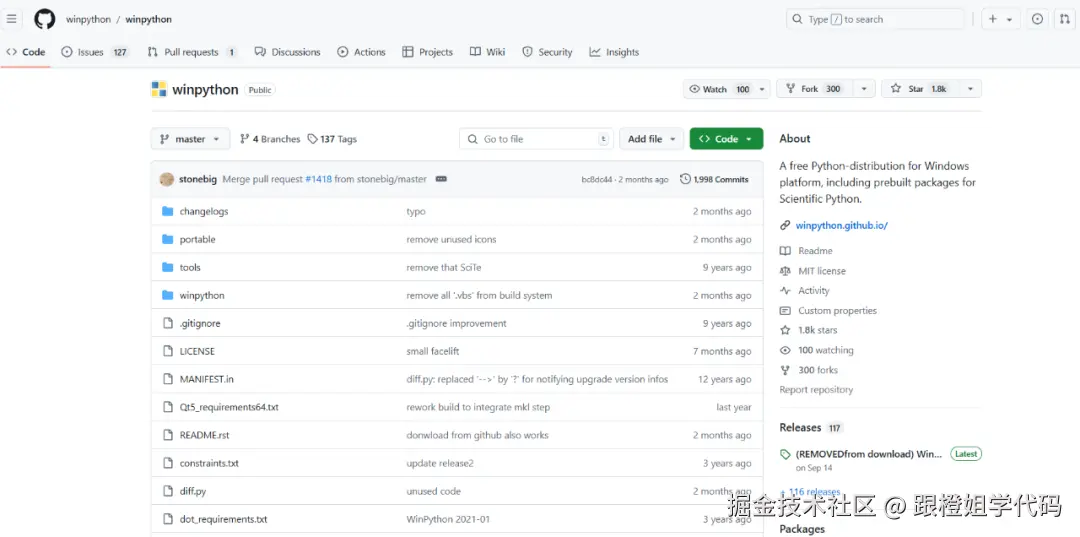The width and height of the screenshot is (1080, 537).
Task: Open the latest release (REMOVEDfrom download) link
Action: coord(868,454)
